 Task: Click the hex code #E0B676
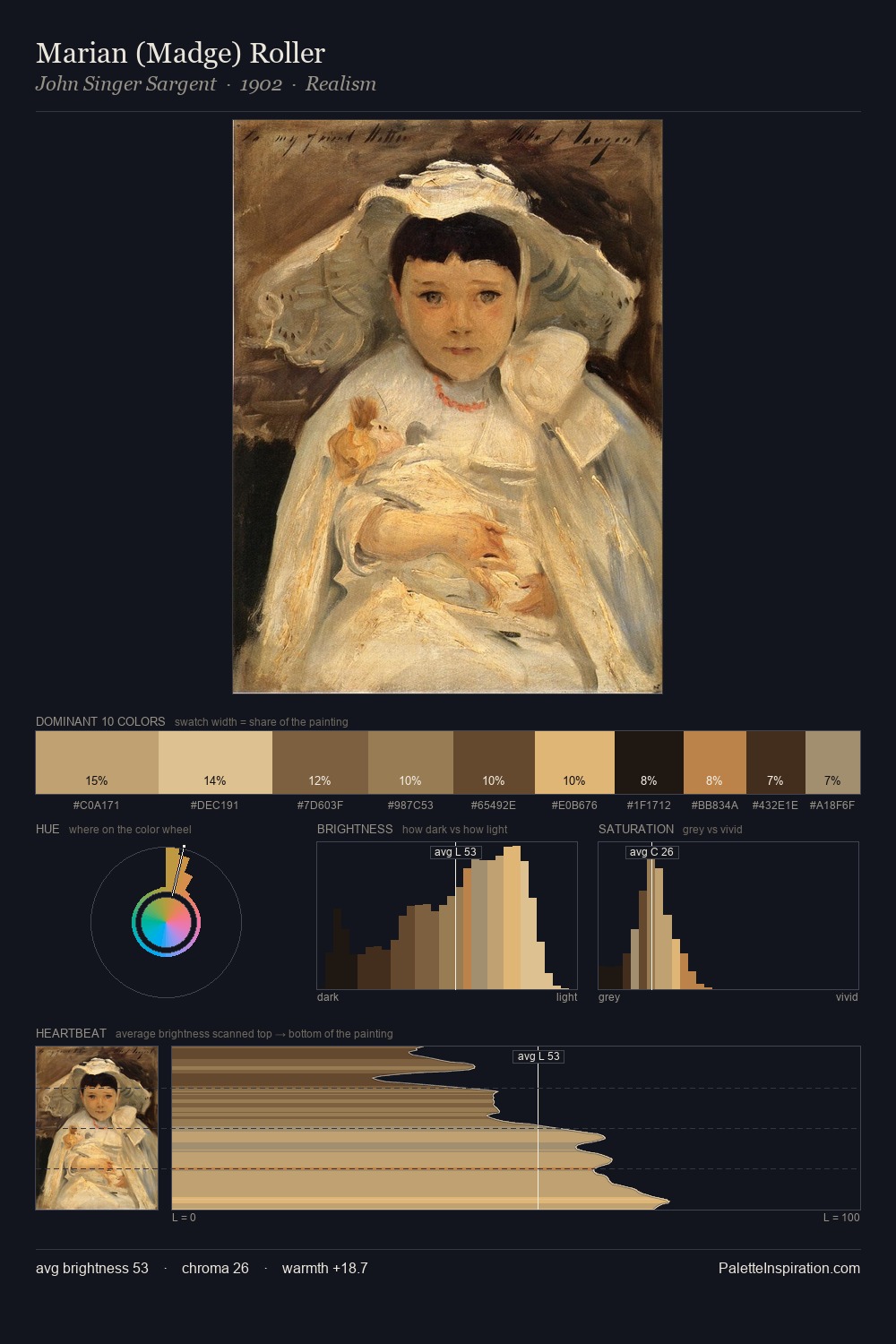574,806
